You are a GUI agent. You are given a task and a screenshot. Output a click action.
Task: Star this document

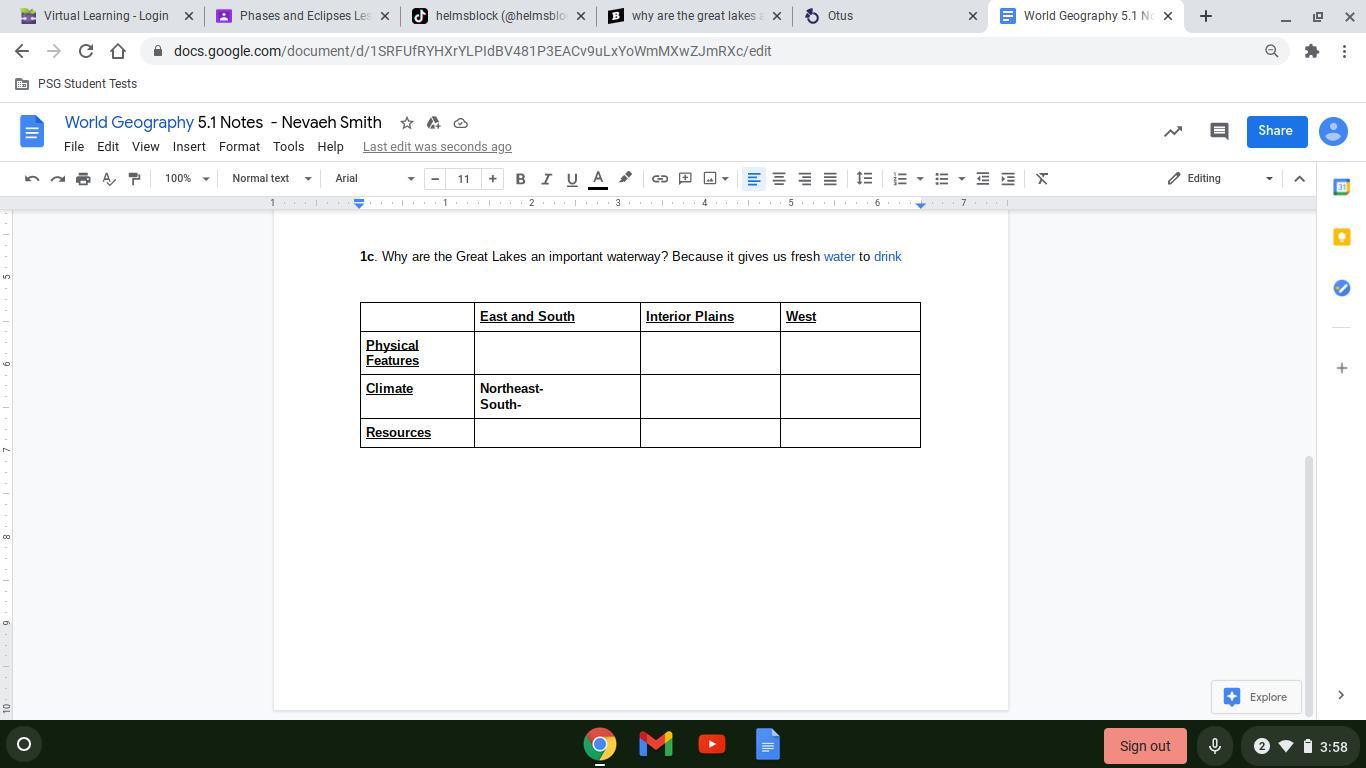coord(407,123)
